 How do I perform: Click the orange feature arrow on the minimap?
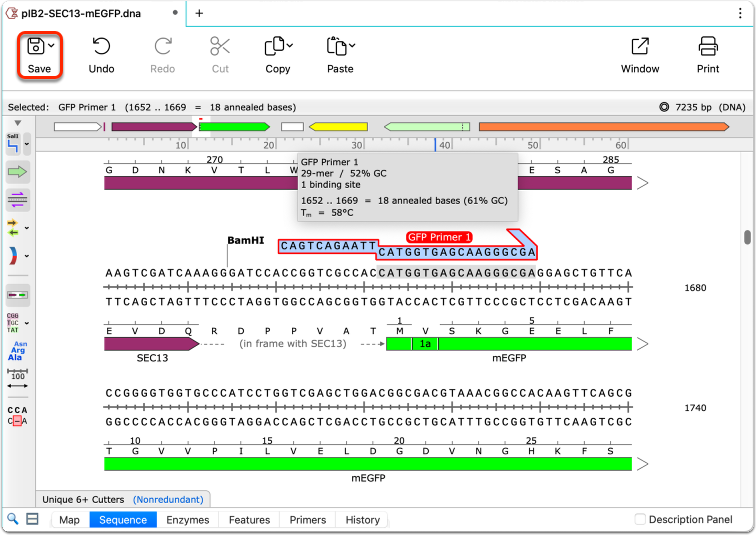604,127
